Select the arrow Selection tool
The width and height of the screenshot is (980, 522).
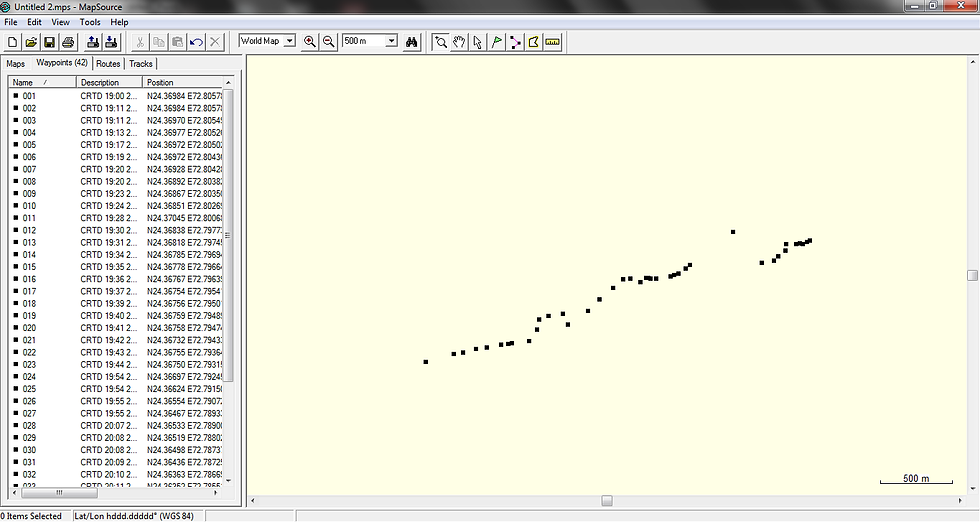[478, 42]
